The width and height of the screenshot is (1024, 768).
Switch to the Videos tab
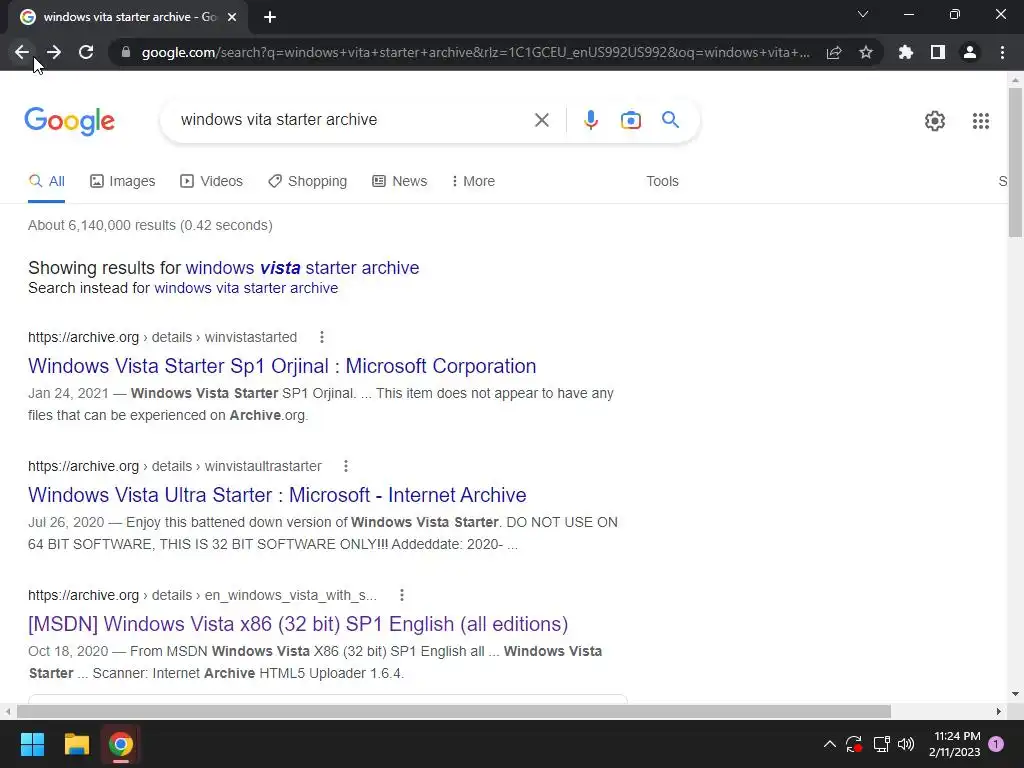[212, 182]
